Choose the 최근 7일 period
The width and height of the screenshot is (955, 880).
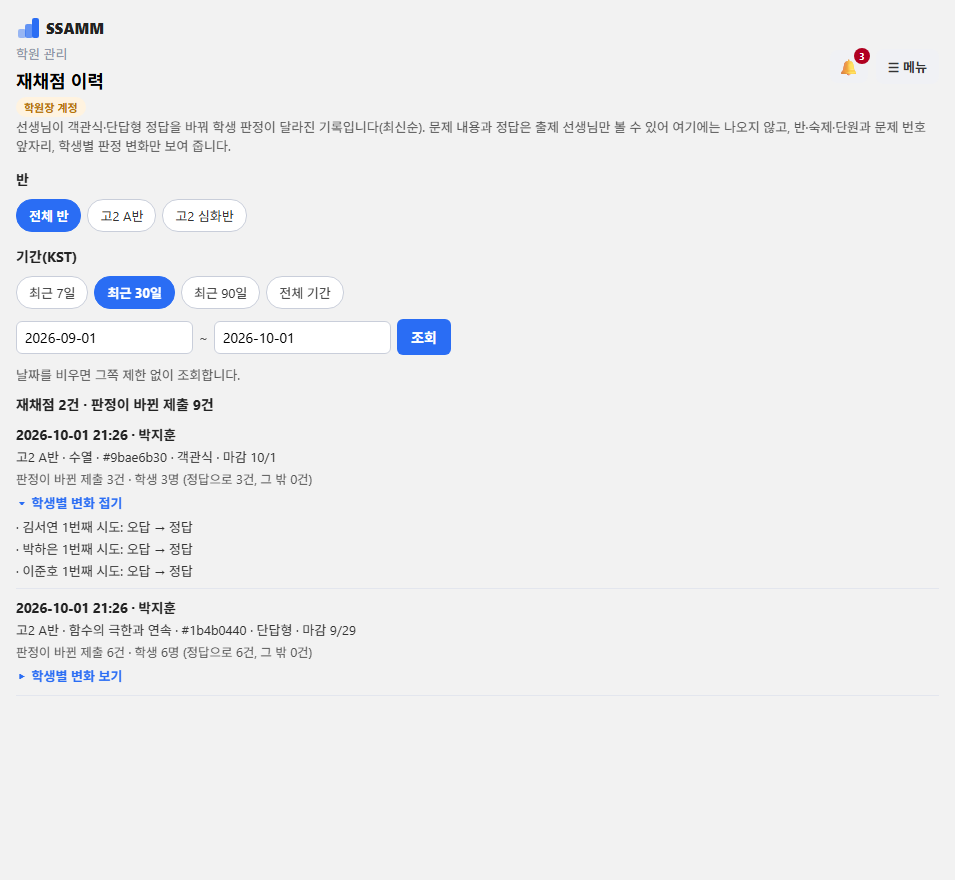[52, 293]
